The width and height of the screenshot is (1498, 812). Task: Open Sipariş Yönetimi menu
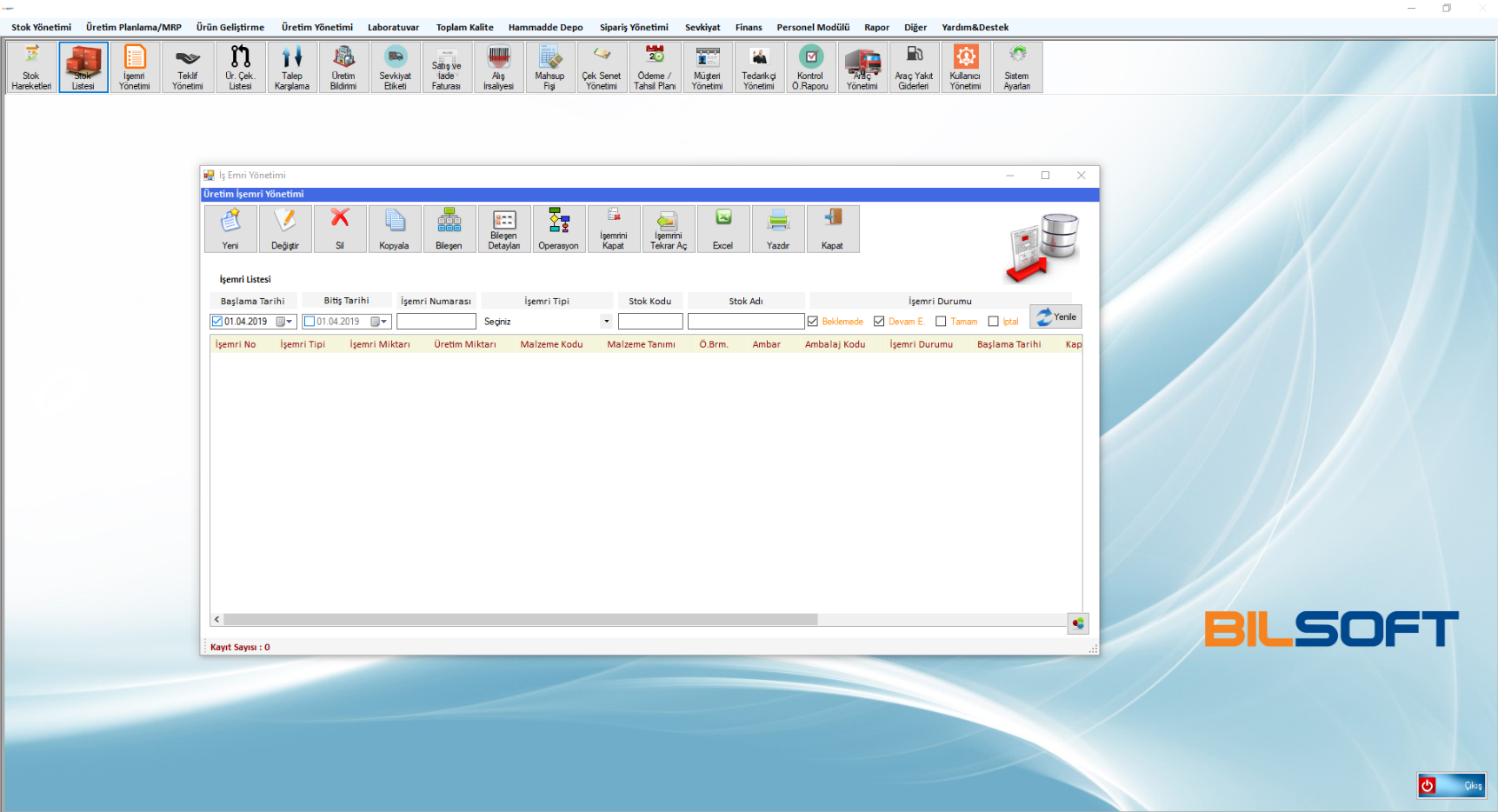coord(634,27)
